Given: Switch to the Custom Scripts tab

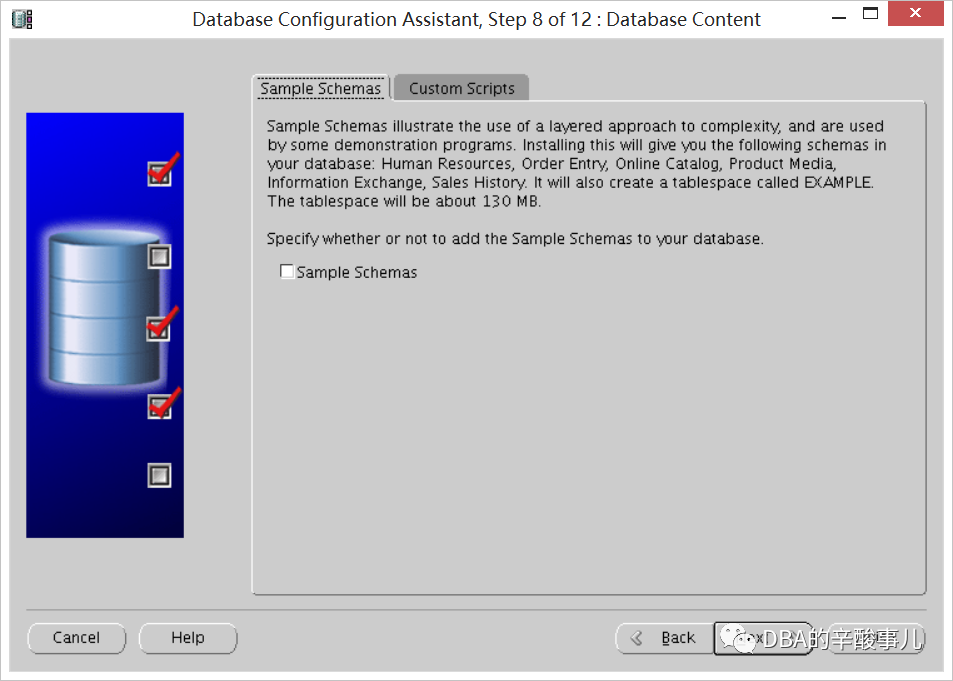Looking at the screenshot, I should coord(461,88).
